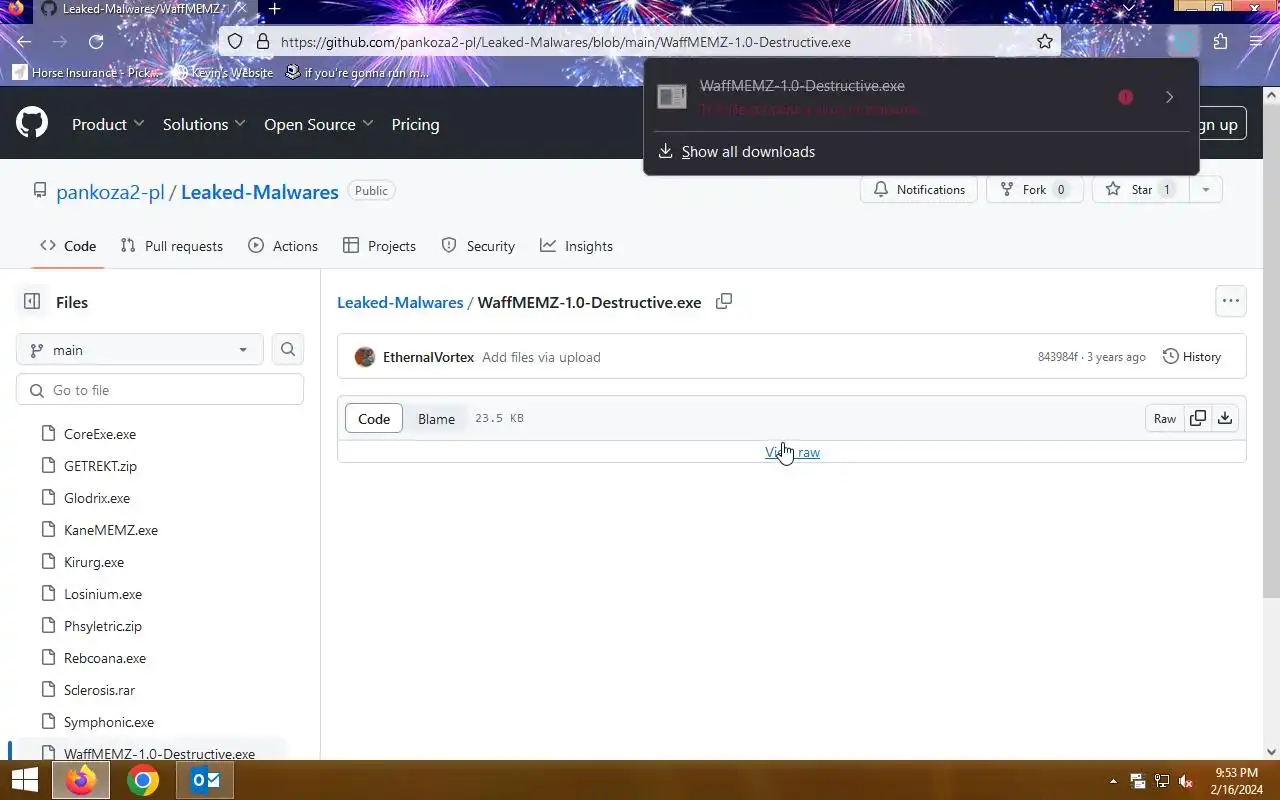Click the browser URL address bar
Viewport: 1280px width, 800px height.
click(640, 42)
